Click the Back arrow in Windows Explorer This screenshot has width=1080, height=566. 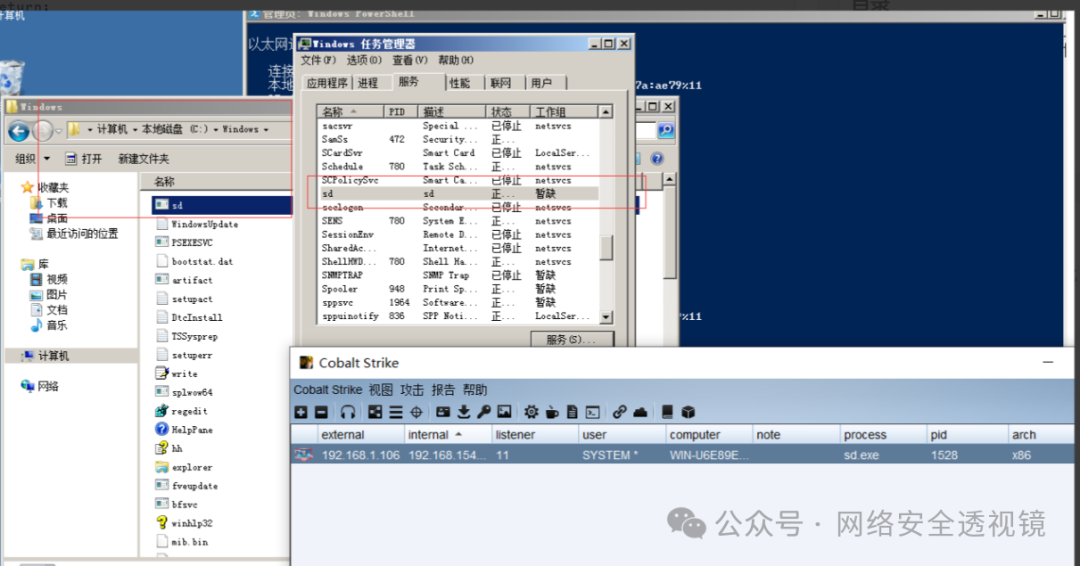19,130
